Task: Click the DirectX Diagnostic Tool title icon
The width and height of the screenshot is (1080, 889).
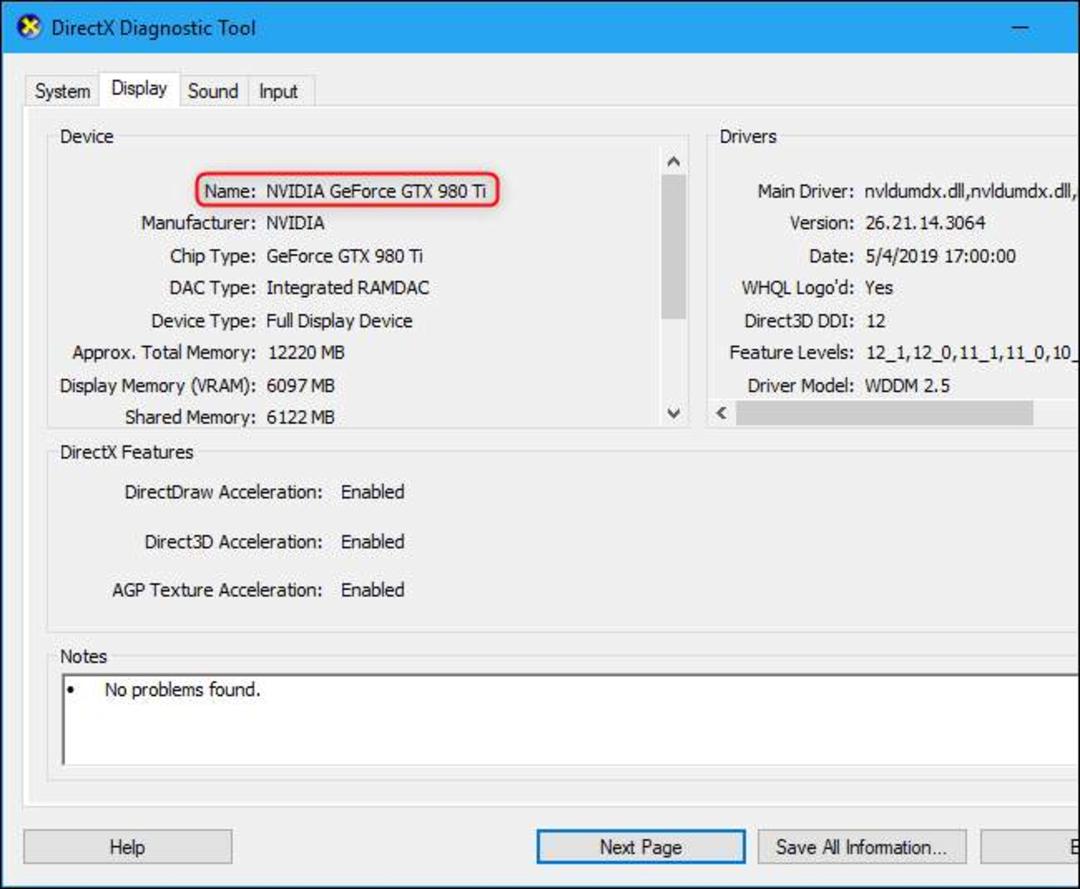Action: (29, 27)
